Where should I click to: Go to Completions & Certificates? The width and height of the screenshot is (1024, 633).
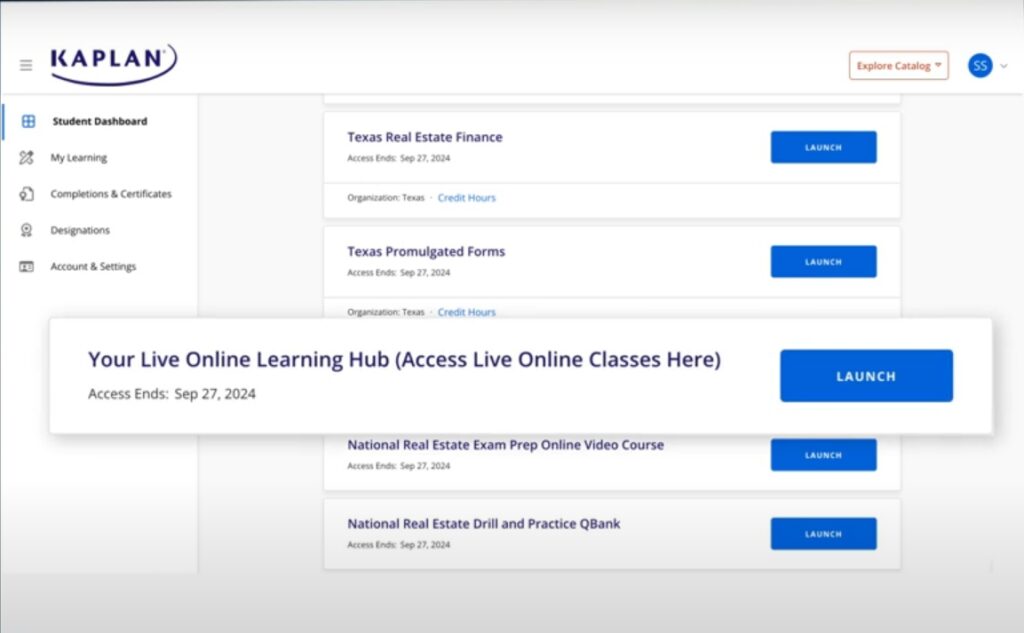click(111, 194)
